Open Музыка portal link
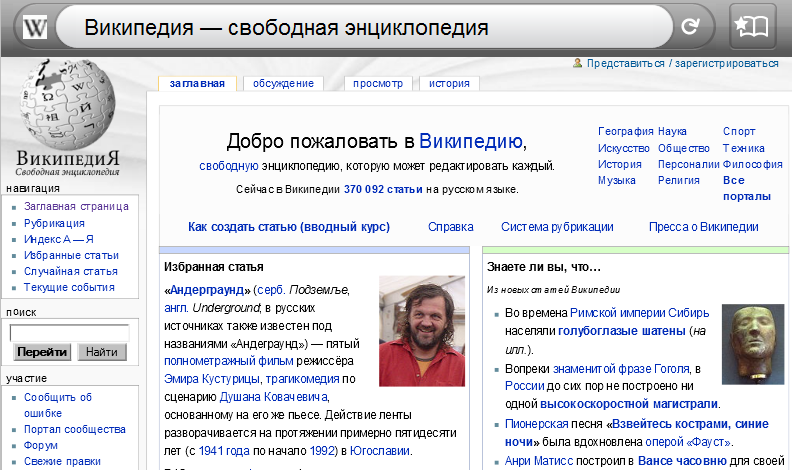Screen dimensions: 792x470 click(x=617, y=180)
